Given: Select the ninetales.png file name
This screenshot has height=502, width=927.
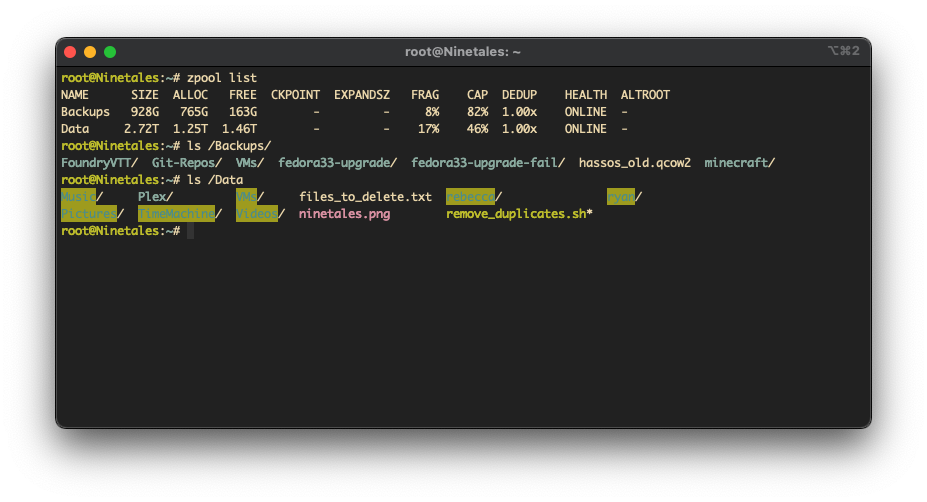Looking at the screenshot, I should (344, 214).
